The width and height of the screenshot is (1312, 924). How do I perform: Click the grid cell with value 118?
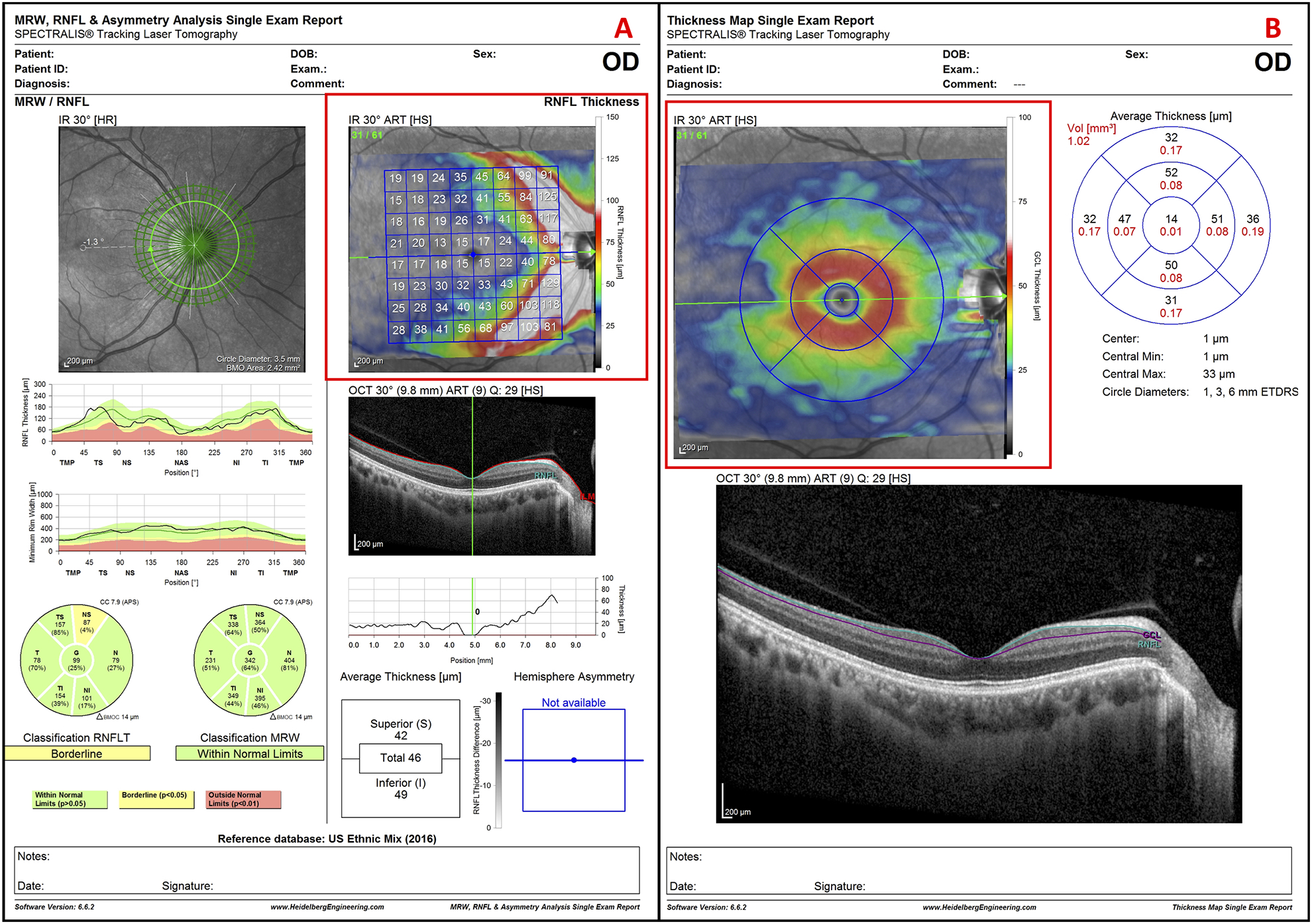click(x=551, y=305)
